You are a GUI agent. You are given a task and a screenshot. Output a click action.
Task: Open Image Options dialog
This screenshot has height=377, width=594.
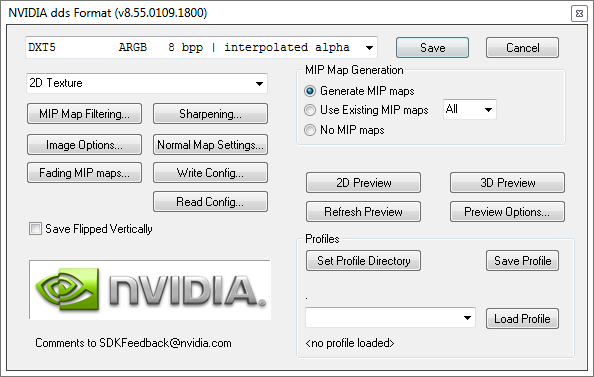[x=84, y=144]
